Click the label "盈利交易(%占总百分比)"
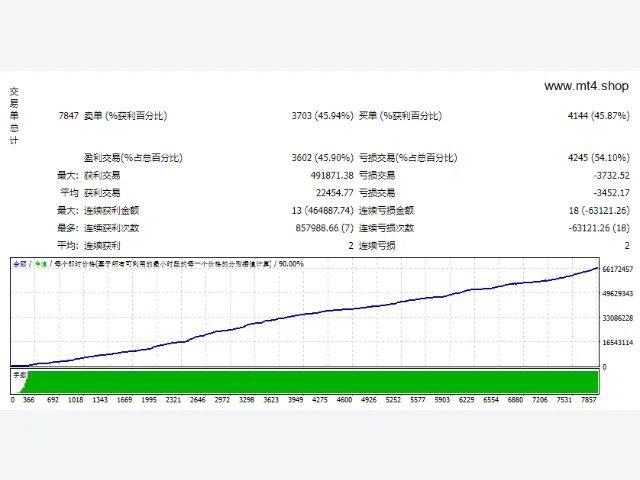 tap(133, 158)
